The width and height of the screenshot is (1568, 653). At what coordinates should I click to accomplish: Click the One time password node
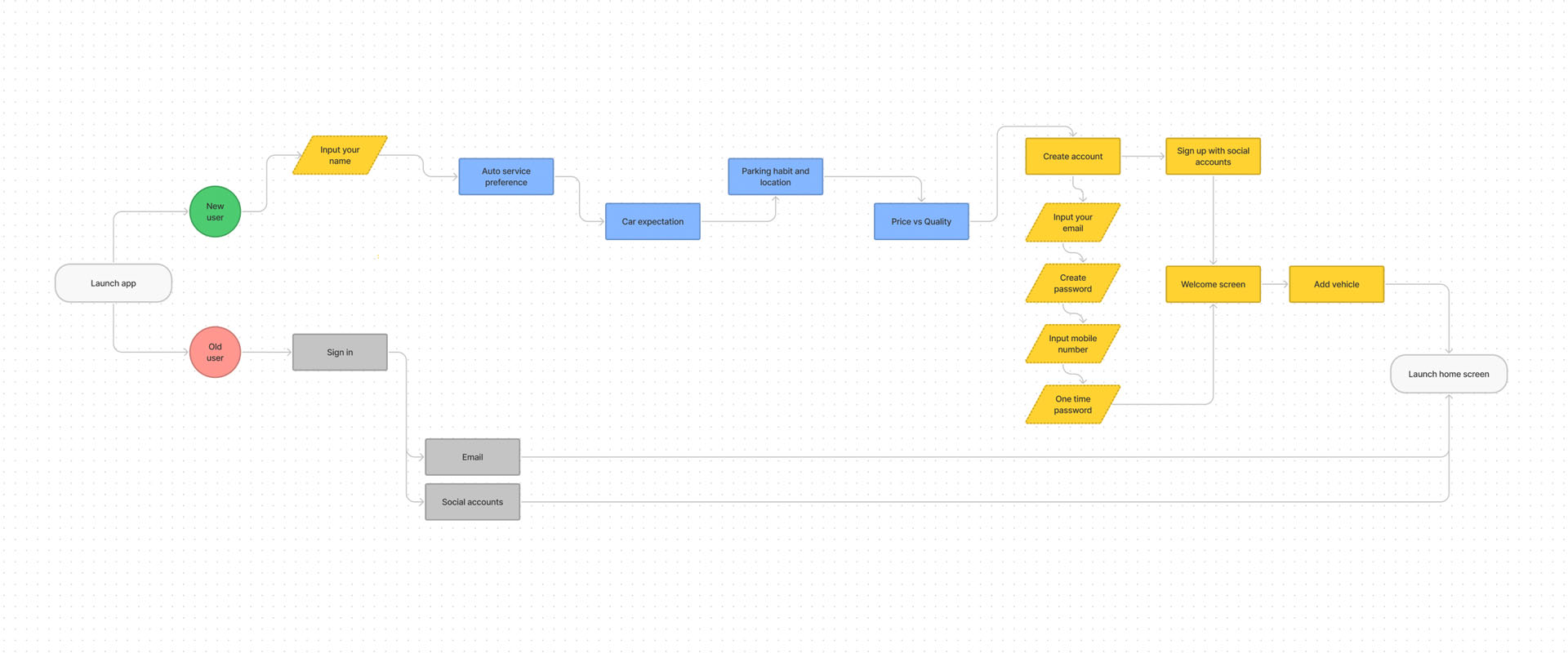pyautogui.click(x=1072, y=404)
